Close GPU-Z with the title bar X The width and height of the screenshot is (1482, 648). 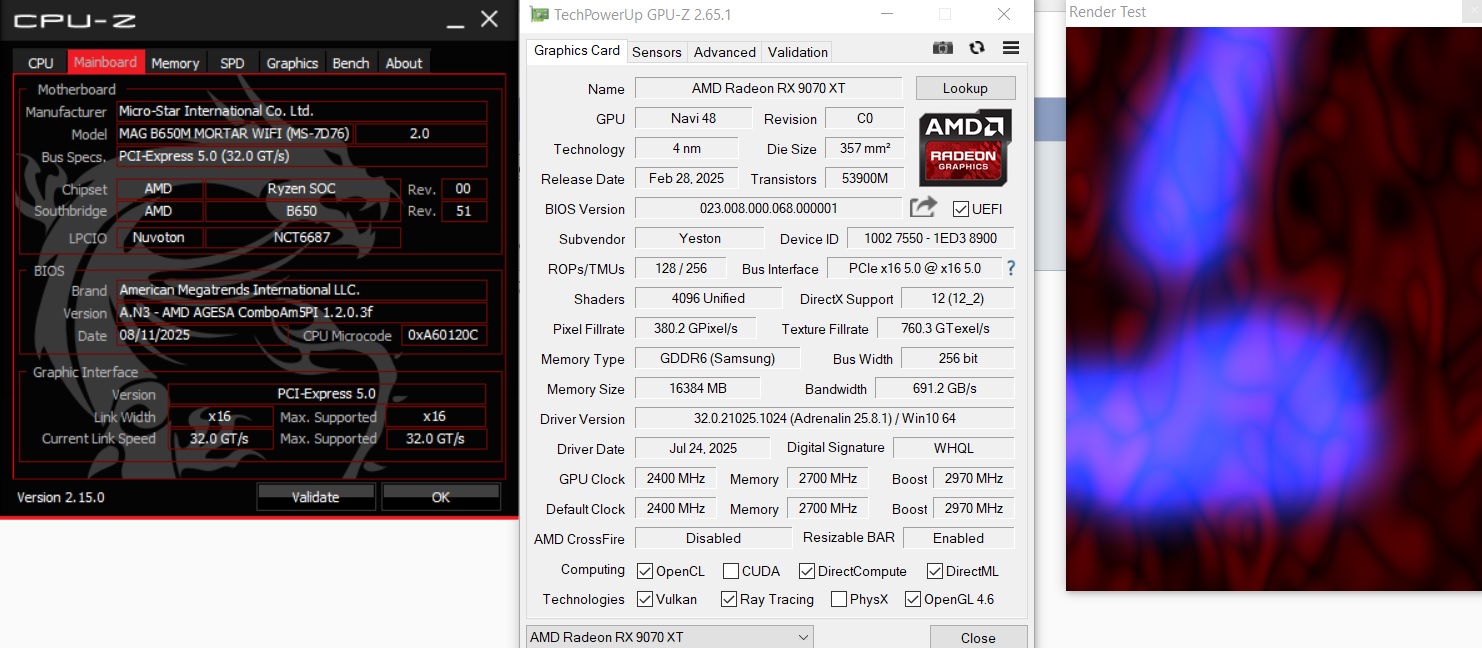(x=1004, y=14)
